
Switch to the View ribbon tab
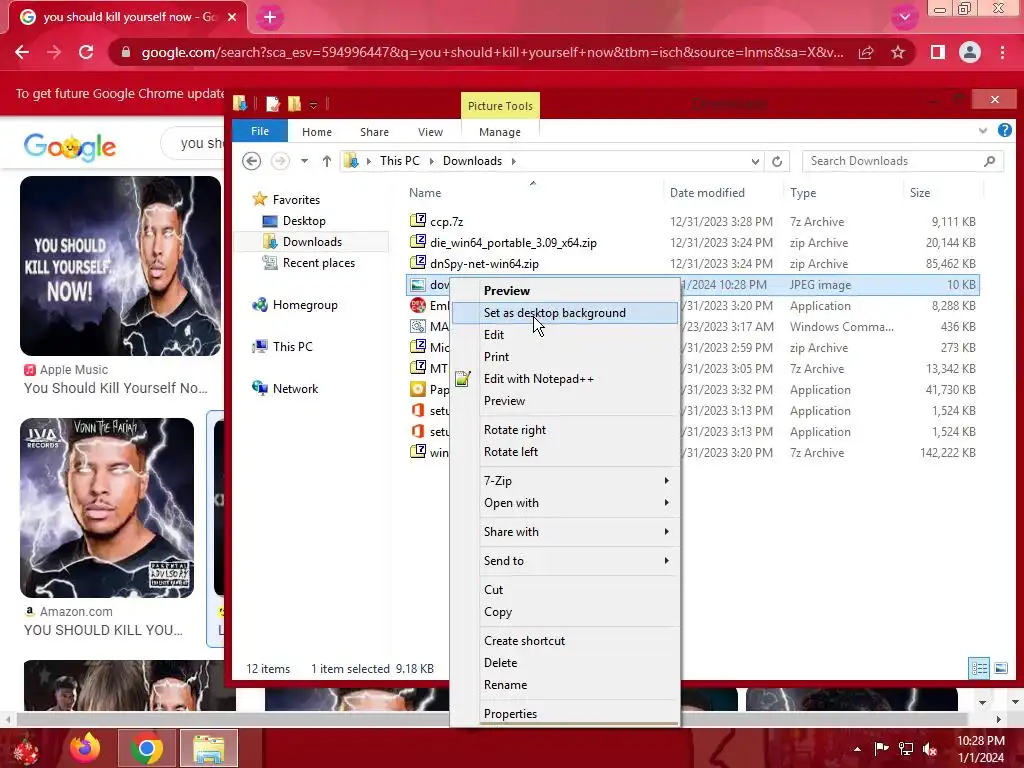pos(430,132)
